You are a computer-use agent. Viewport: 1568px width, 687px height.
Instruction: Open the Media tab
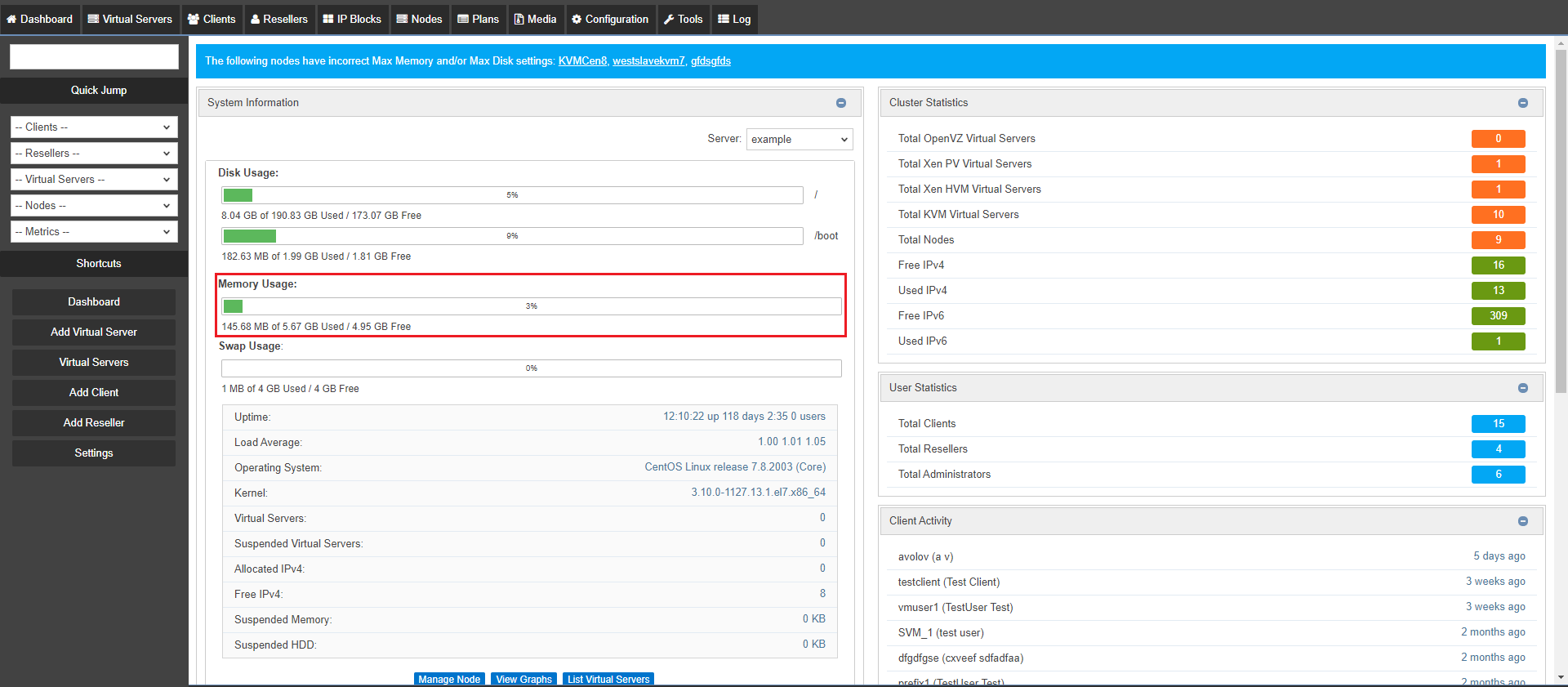[x=535, y=19]
